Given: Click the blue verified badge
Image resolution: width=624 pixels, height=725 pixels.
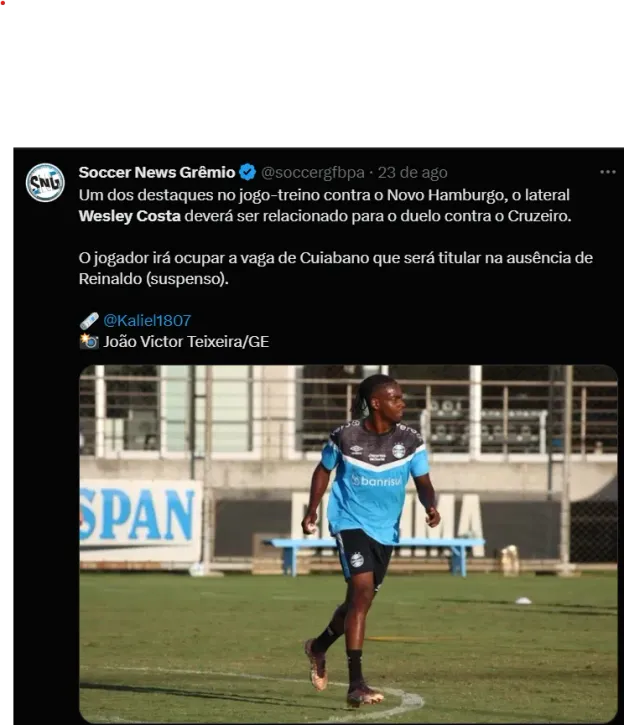Looking at the screenshot, I should [x=248, y=172].
